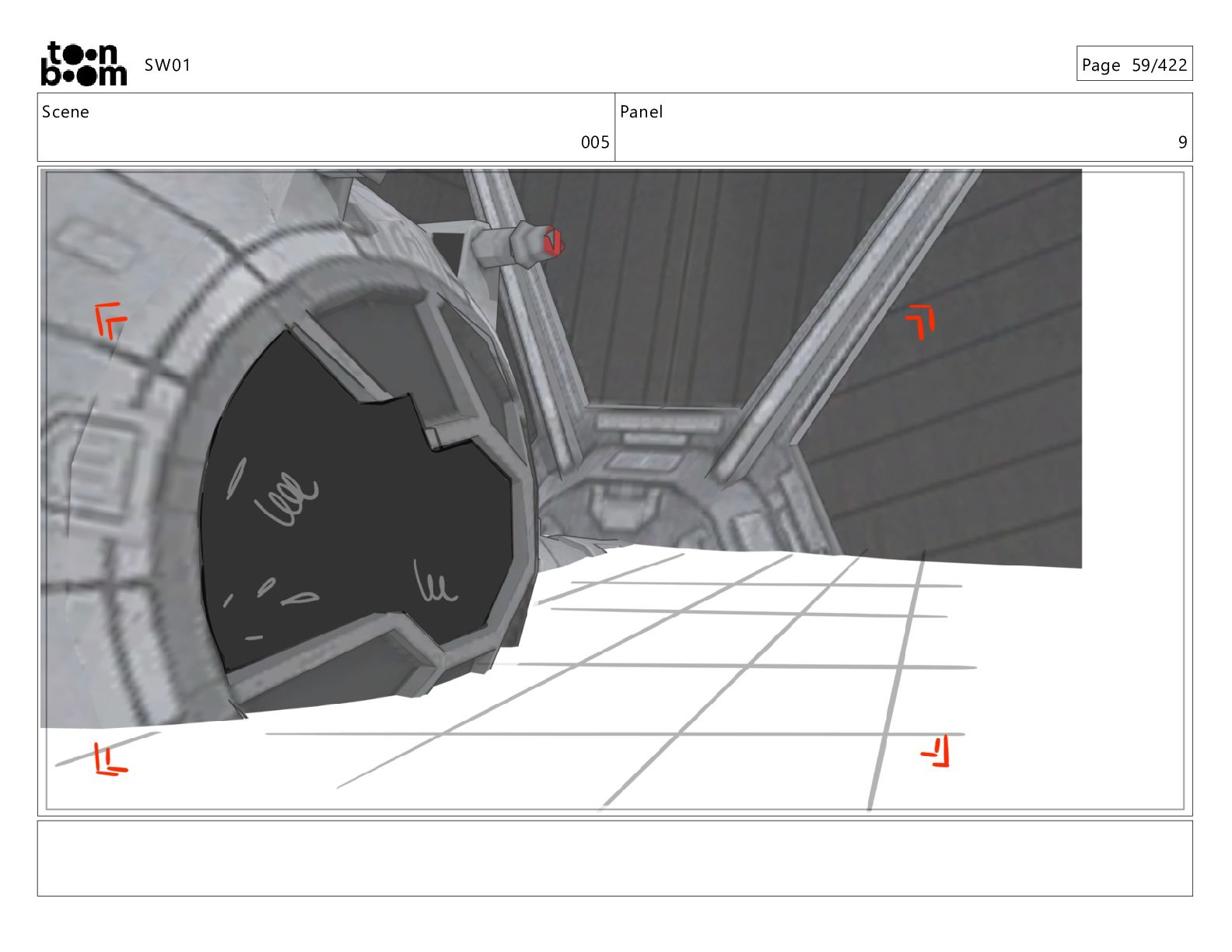This screenshot has height=952, width=1232.
Task: Click the Toon Boom logo
Action: tap(83, 64)
